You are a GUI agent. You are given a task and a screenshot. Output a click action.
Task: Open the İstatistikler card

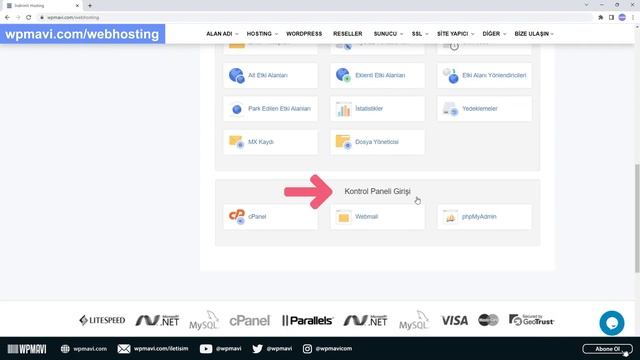click(377, 109)
